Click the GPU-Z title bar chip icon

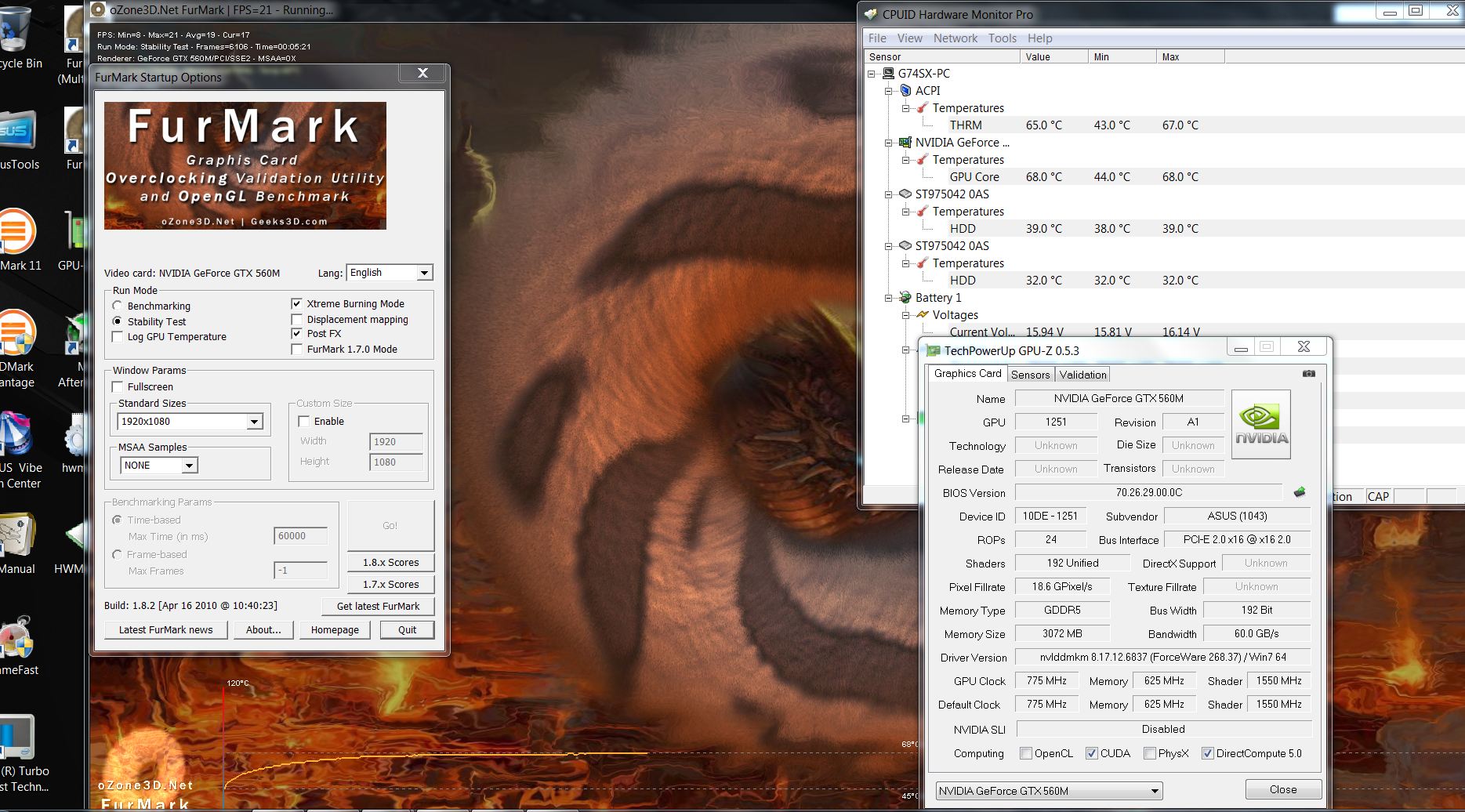pos(933,350)
